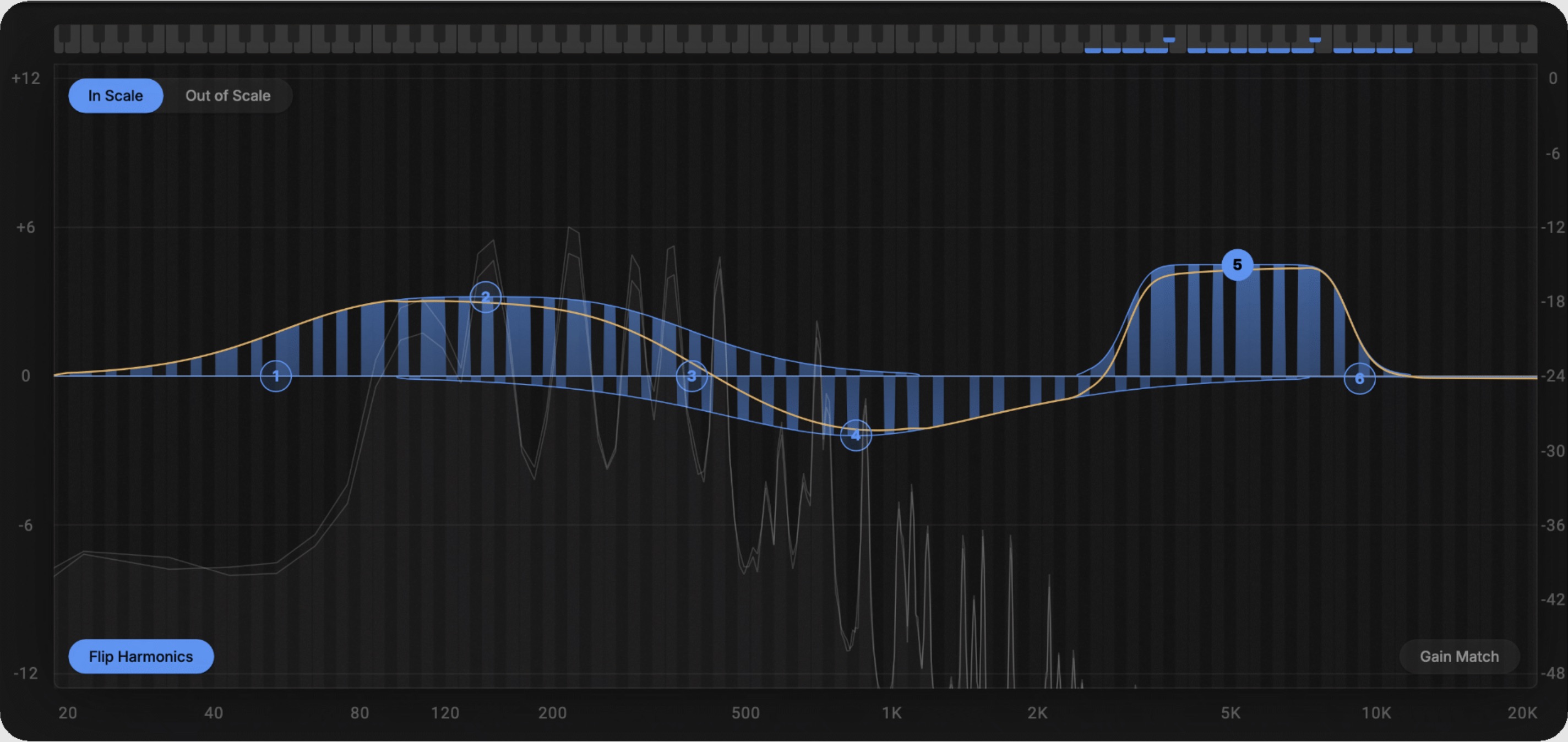Select EQ band node 1
This screenshot has width=1568, height=742.
(276, 376)
